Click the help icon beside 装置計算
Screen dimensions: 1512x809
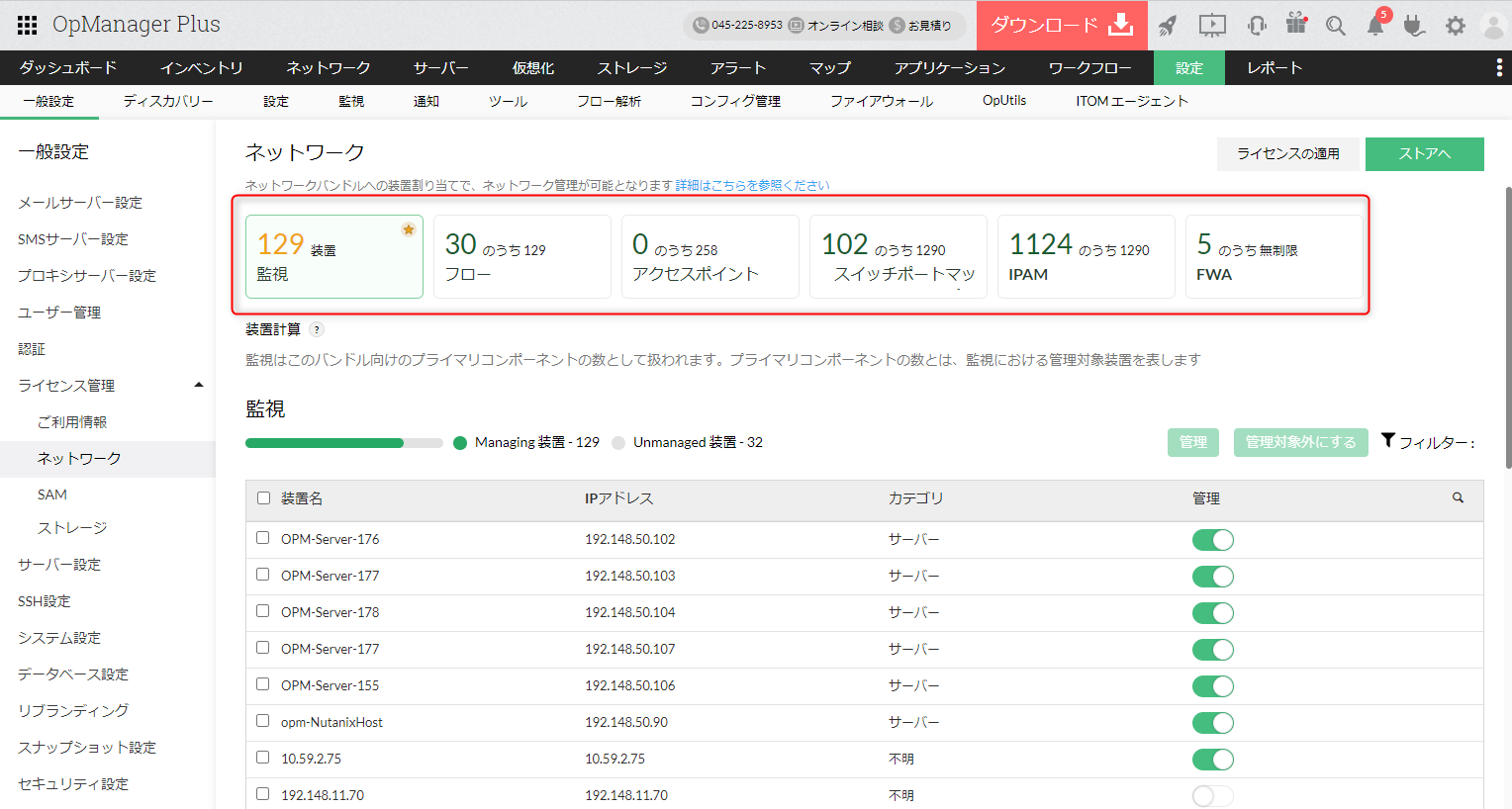(317, 330)
